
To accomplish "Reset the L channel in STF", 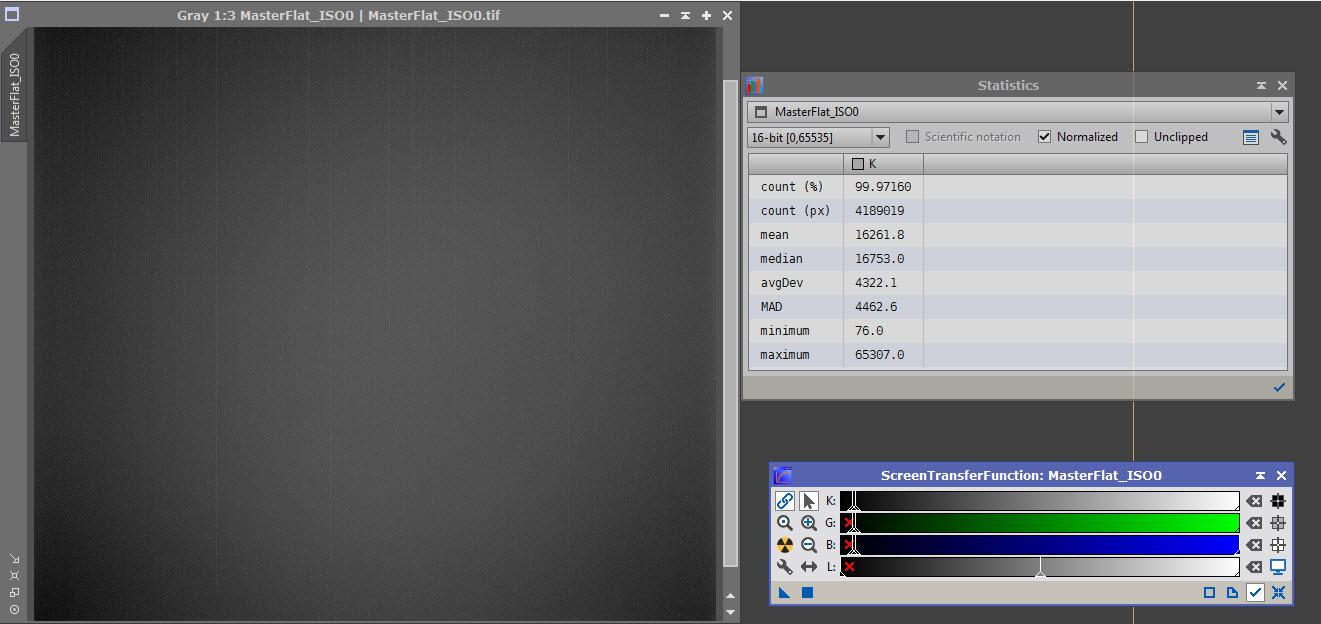I will coord(1254,567).
